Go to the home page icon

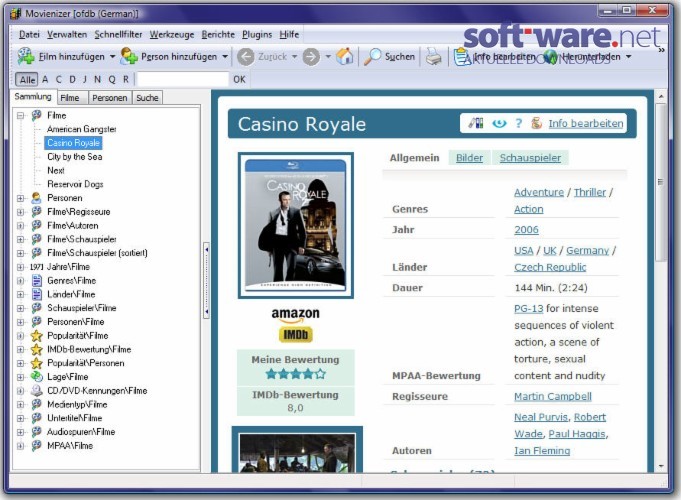click(345, 56)
